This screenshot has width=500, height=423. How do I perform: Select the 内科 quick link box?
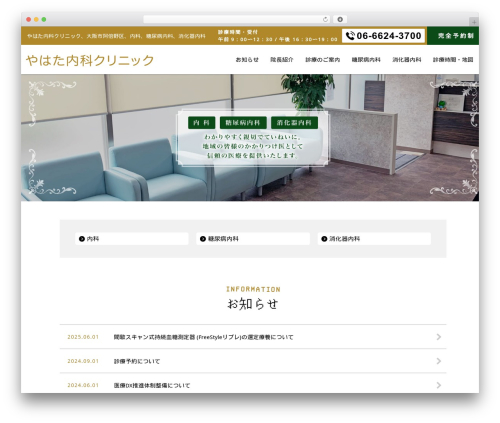(x=132, y=239)
